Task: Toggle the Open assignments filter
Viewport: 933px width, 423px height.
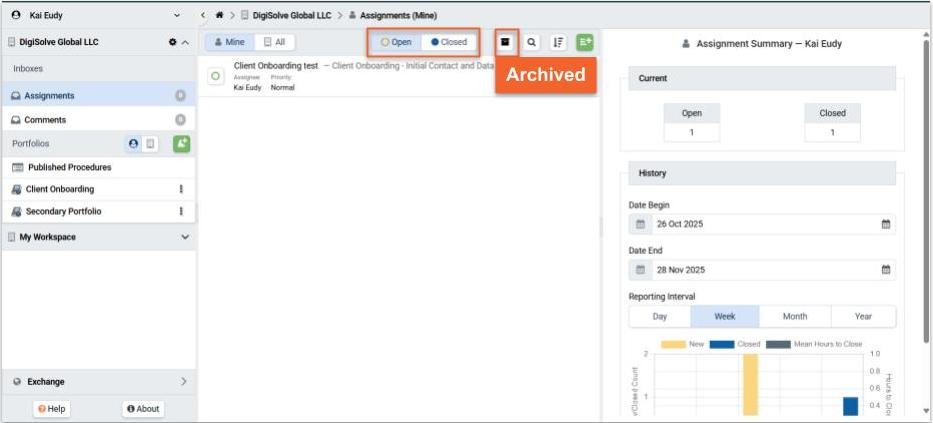Action: (396, 42)
